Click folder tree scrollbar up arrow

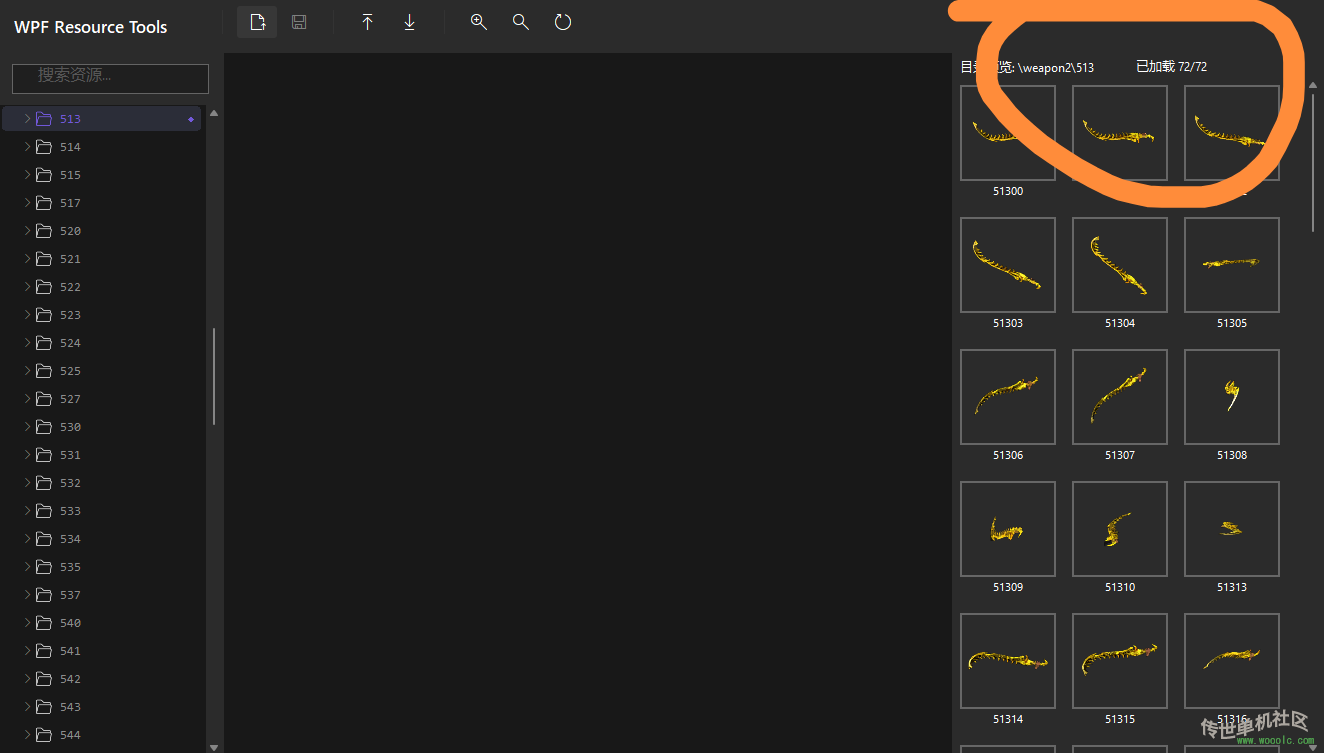(x=214, y=113)
